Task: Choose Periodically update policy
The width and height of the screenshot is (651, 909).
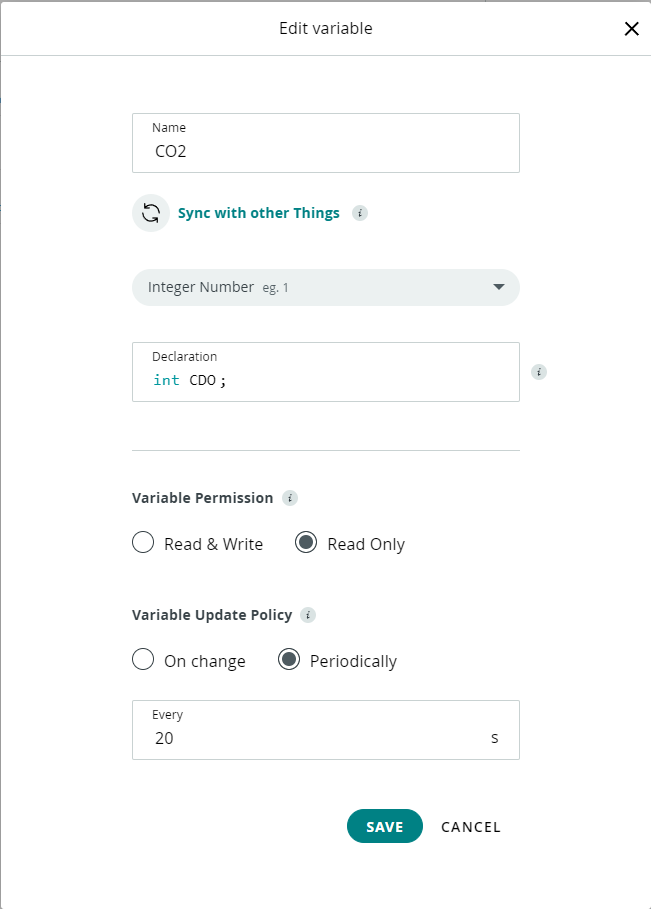Action: (289, 660)
